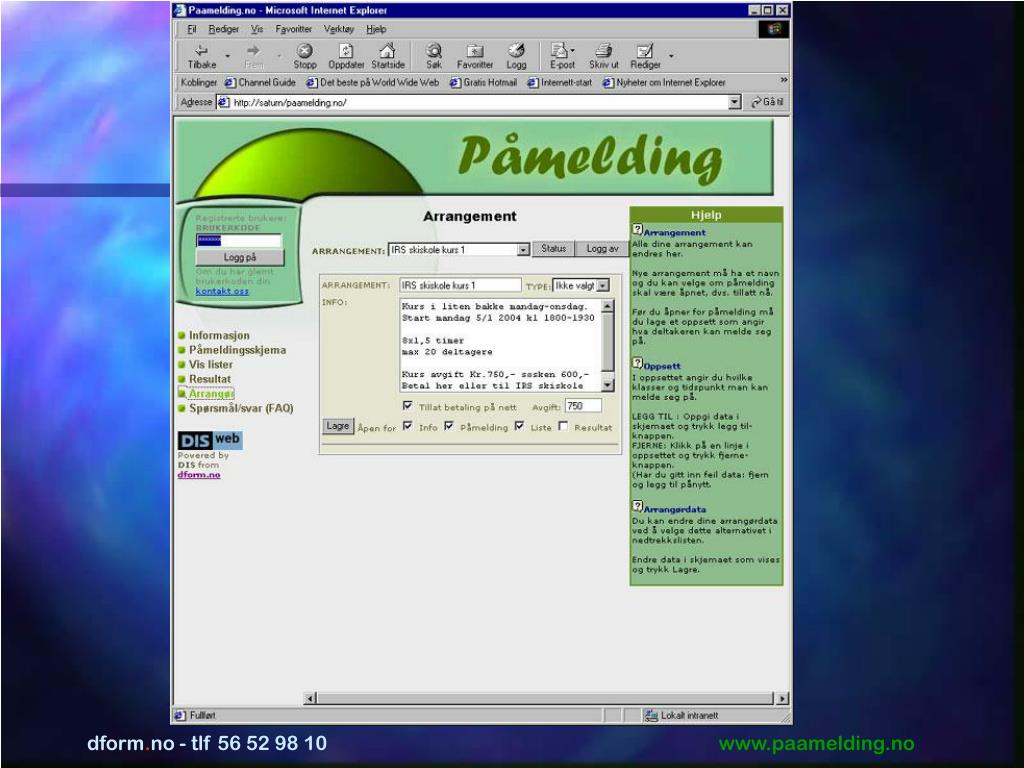Screen dimensions: 1024x768
Task: Open the Informasjon navigation link
Action: pyautogui.click(x=219, y=335)
